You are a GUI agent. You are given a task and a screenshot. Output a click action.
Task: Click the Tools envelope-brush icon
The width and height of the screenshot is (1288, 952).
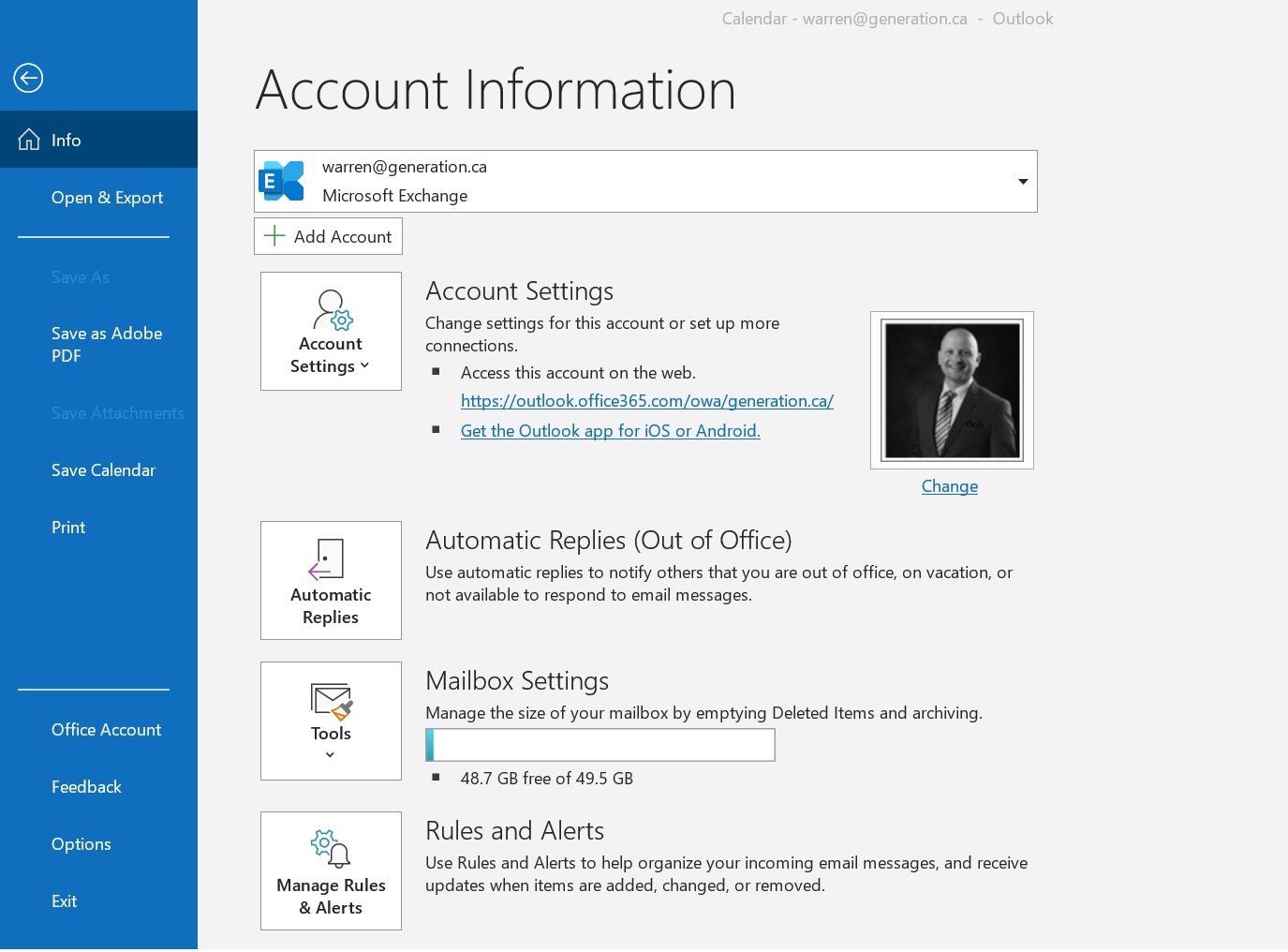[332, 702]
